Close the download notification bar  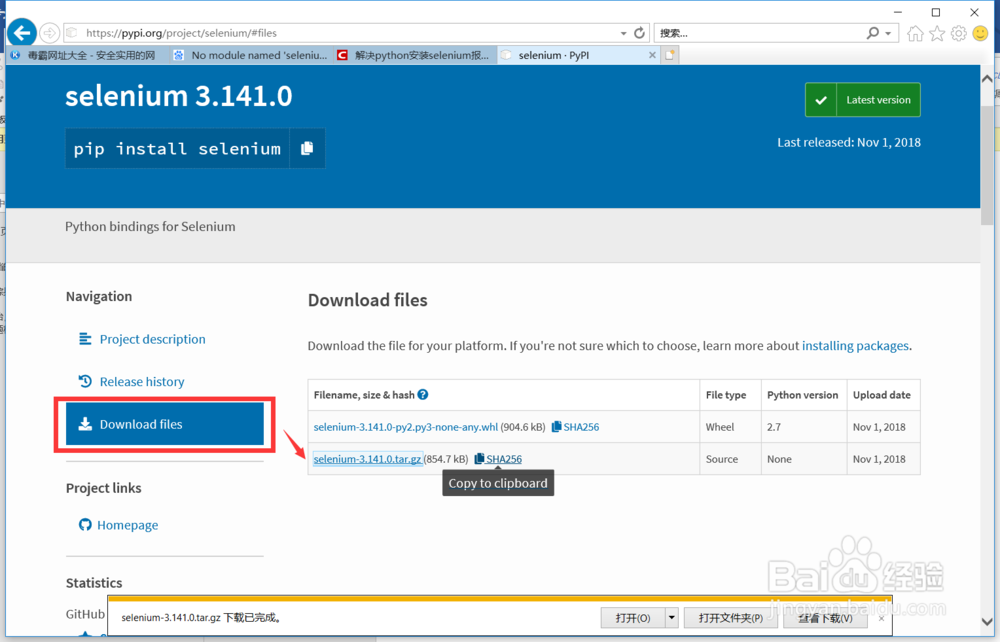(881, 618)
